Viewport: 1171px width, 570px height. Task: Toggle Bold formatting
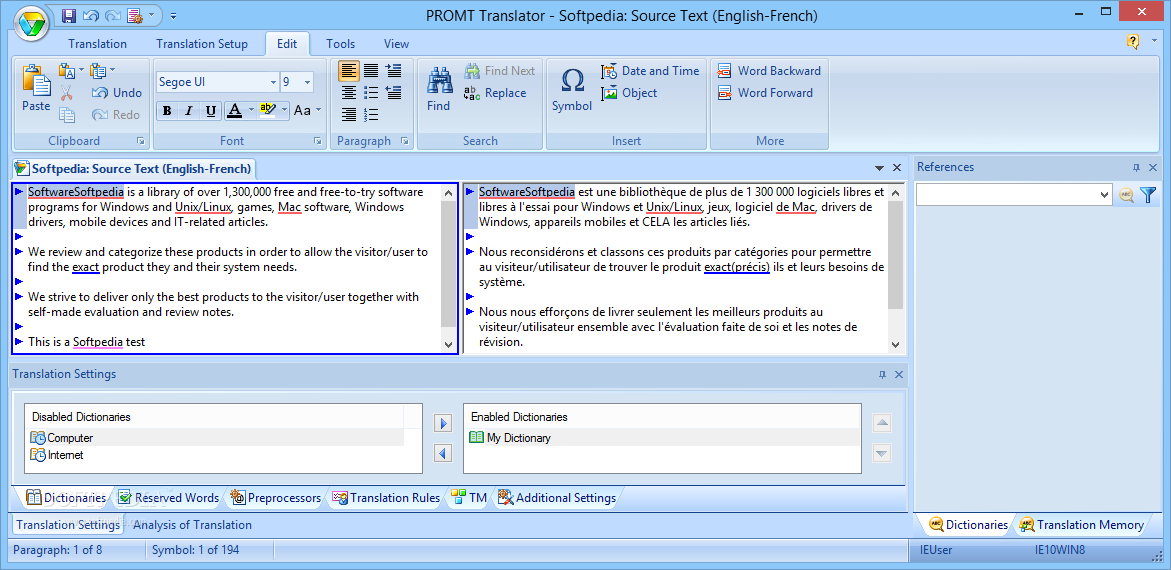pyautogui.click(x=167, y=111)
